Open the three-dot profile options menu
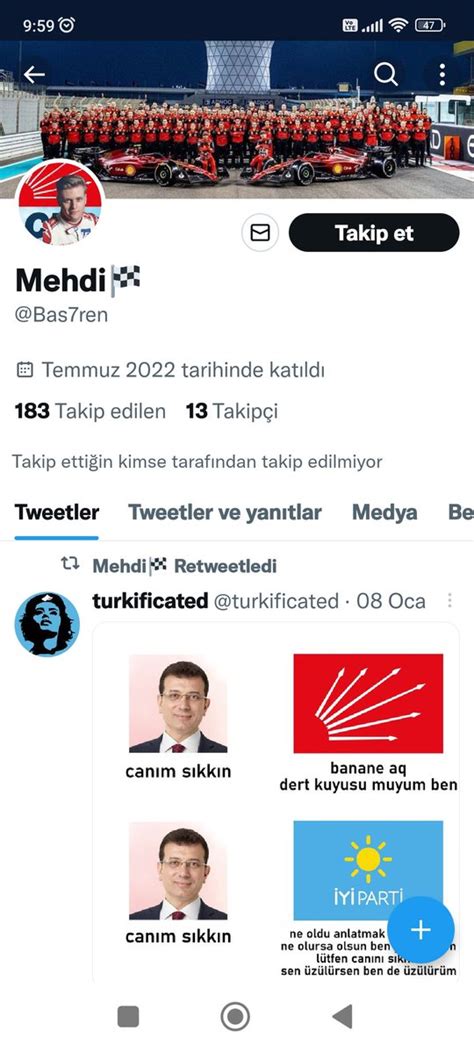 click(442, 75)
